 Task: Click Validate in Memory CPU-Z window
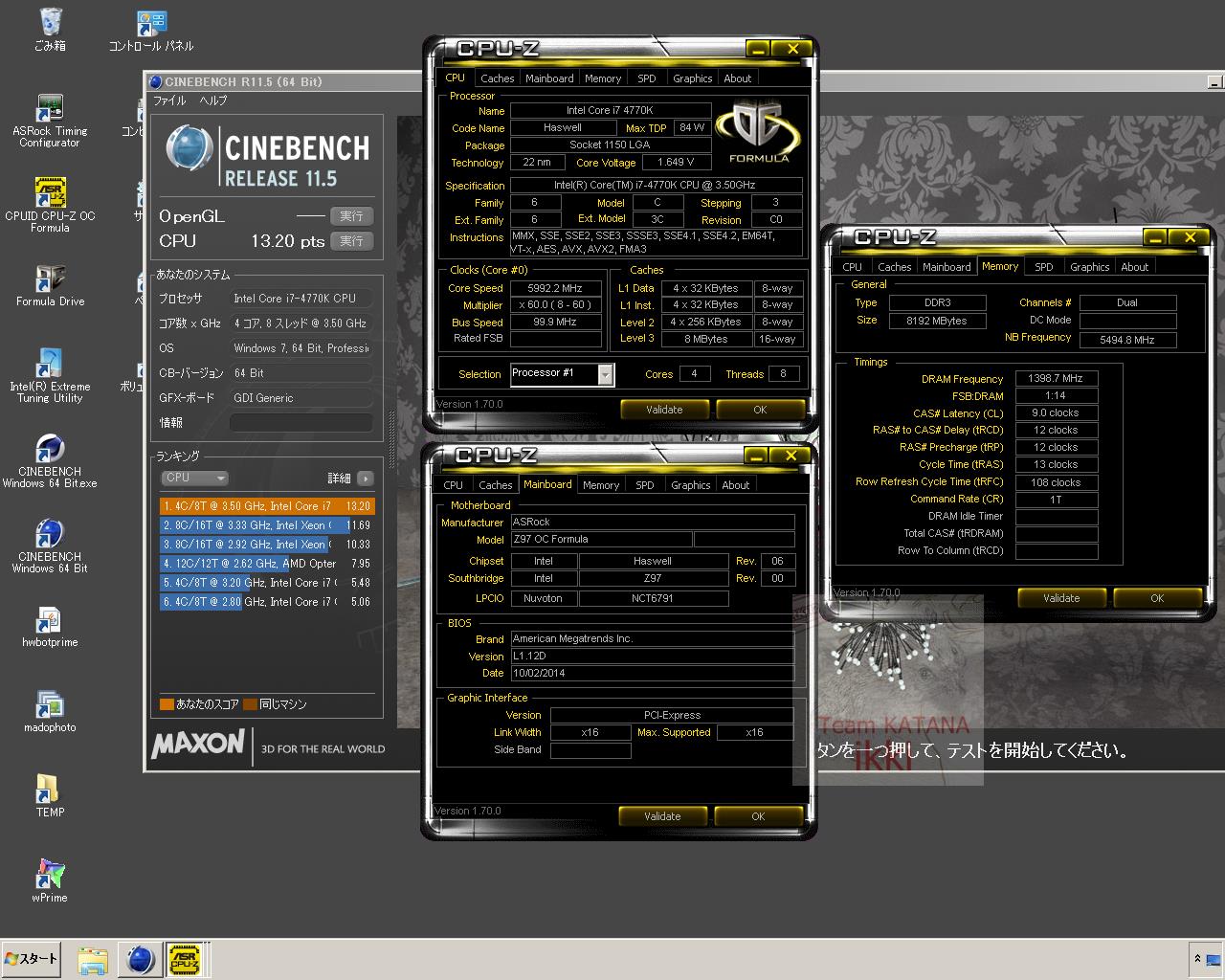click(1061, 598)
